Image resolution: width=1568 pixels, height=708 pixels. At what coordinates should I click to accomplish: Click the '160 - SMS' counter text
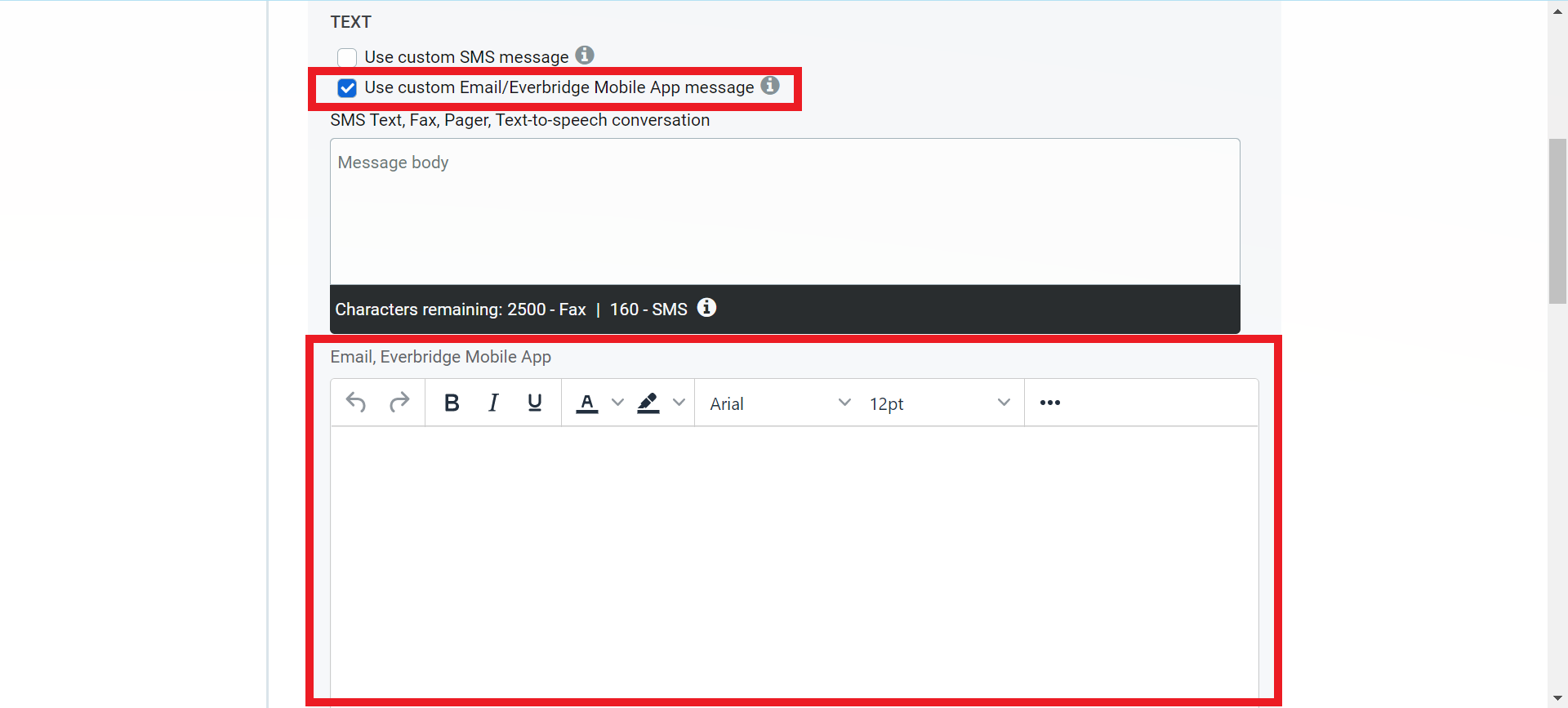tap(648, 309)
